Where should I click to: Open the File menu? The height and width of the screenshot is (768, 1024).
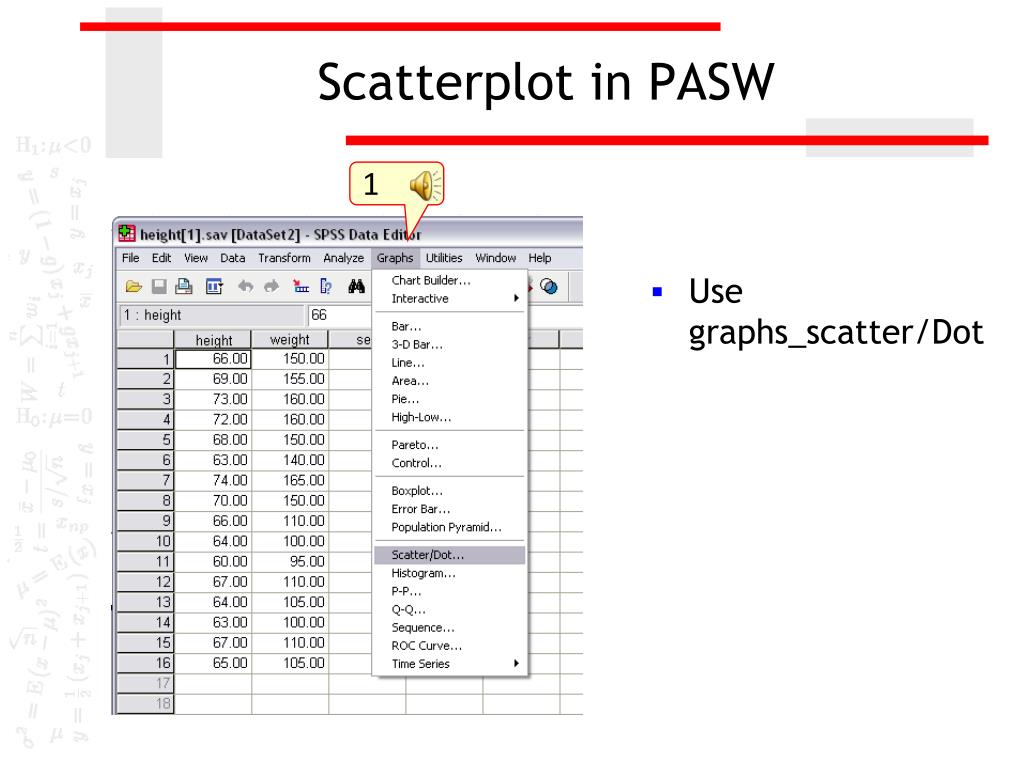pos(131,258)
